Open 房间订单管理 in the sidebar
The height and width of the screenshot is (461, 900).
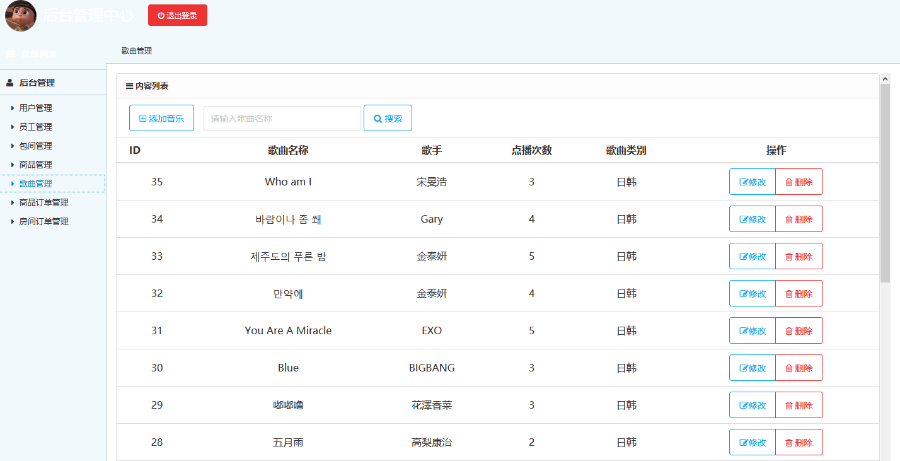(44, 221)
